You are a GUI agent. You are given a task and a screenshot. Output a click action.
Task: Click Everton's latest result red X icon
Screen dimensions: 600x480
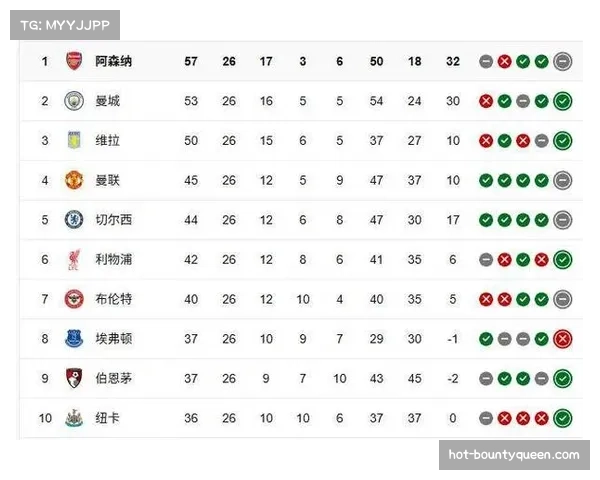click(563, 339)
